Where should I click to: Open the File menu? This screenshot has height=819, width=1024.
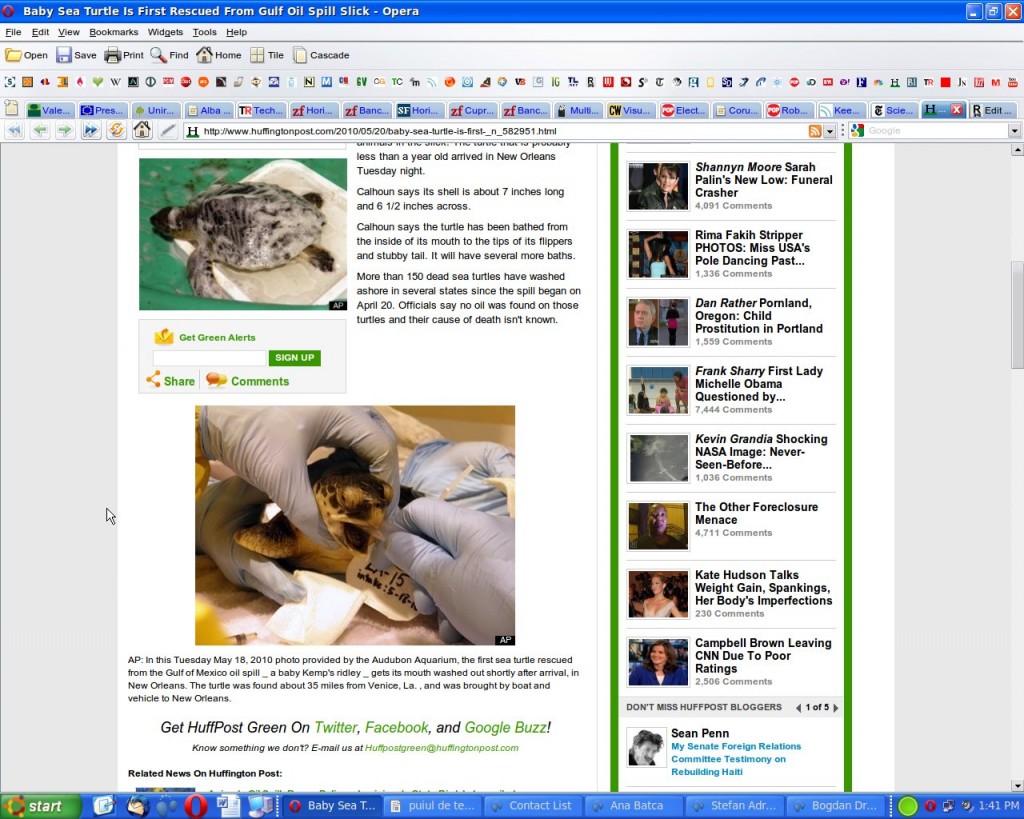pyautogui.click(x=13, y=32)
